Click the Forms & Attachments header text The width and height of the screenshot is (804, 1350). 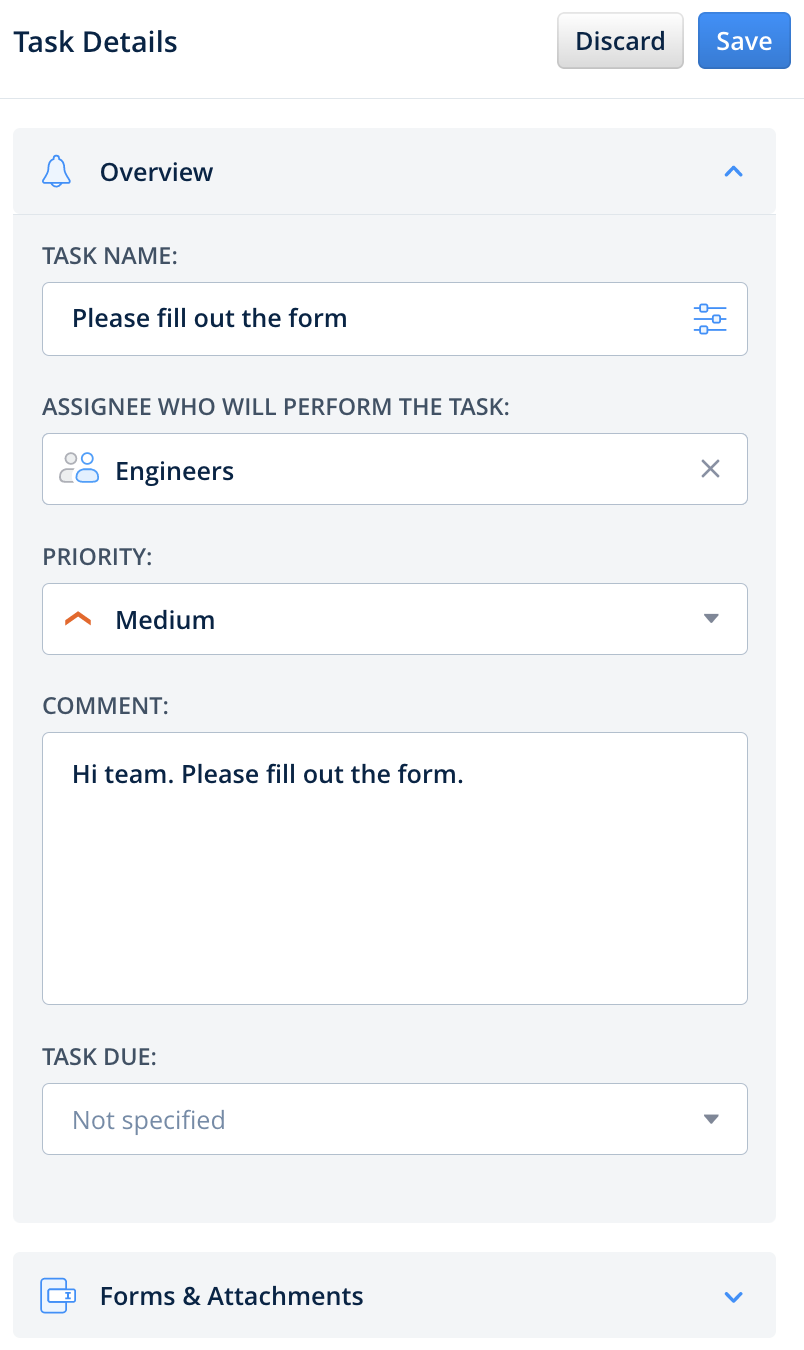tap(231, 1296)
